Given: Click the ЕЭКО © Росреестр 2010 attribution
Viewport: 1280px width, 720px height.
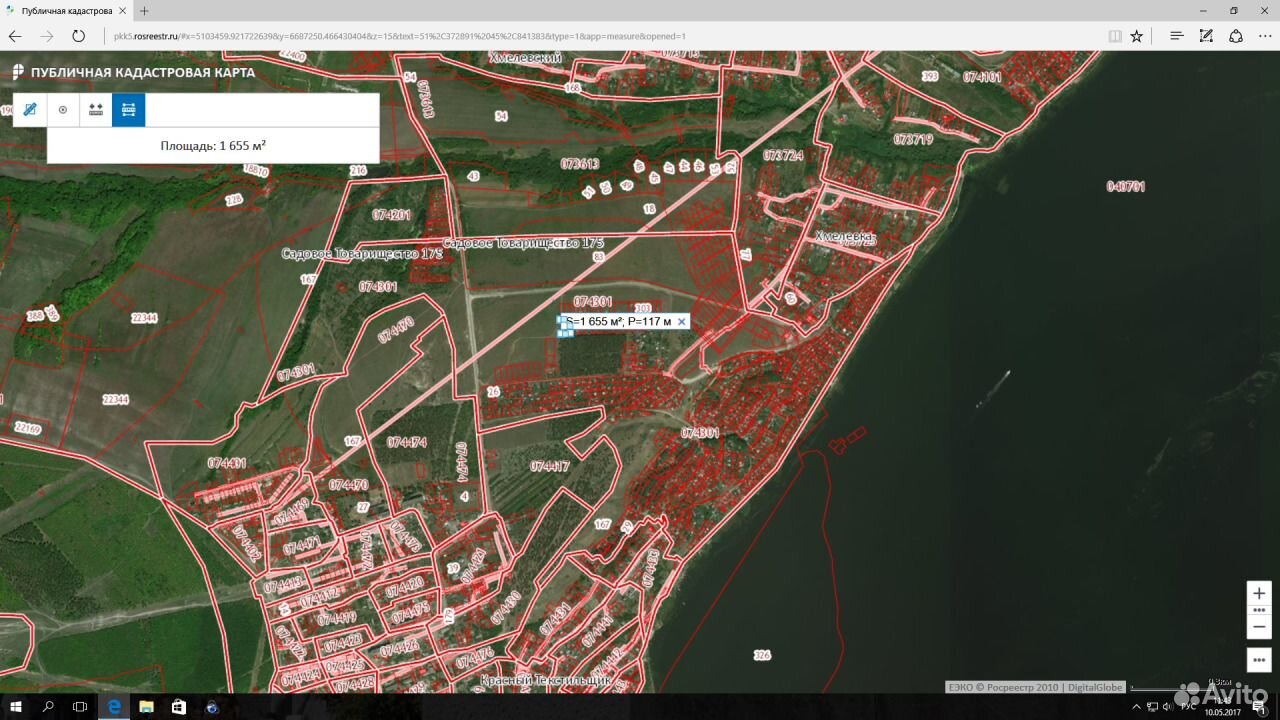Looking at the screenshot, I should point(1003,687).
